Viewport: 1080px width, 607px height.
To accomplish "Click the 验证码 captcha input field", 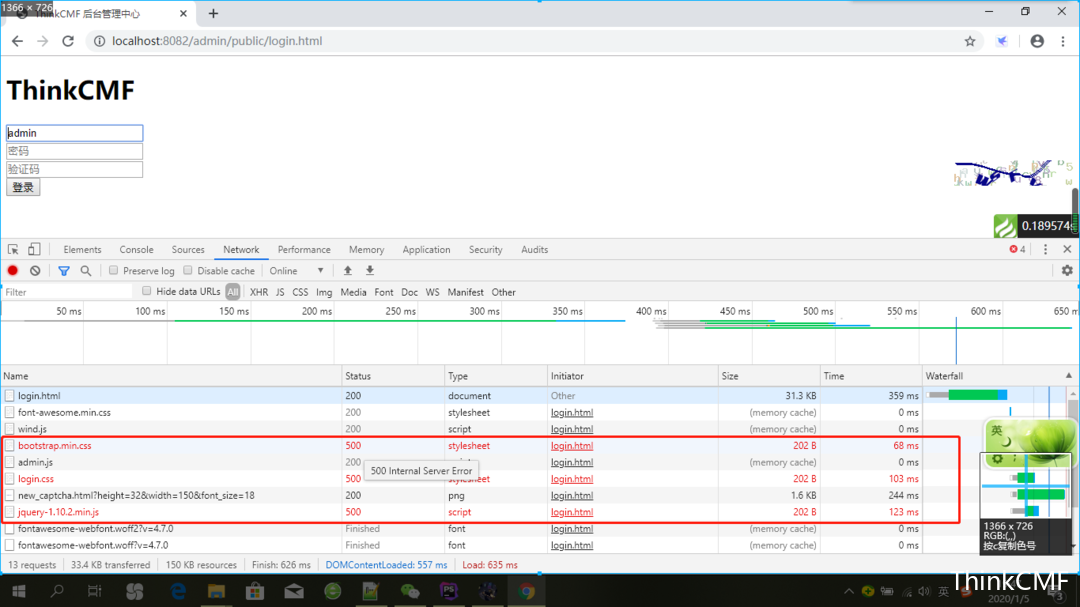I will click(74, 169).
